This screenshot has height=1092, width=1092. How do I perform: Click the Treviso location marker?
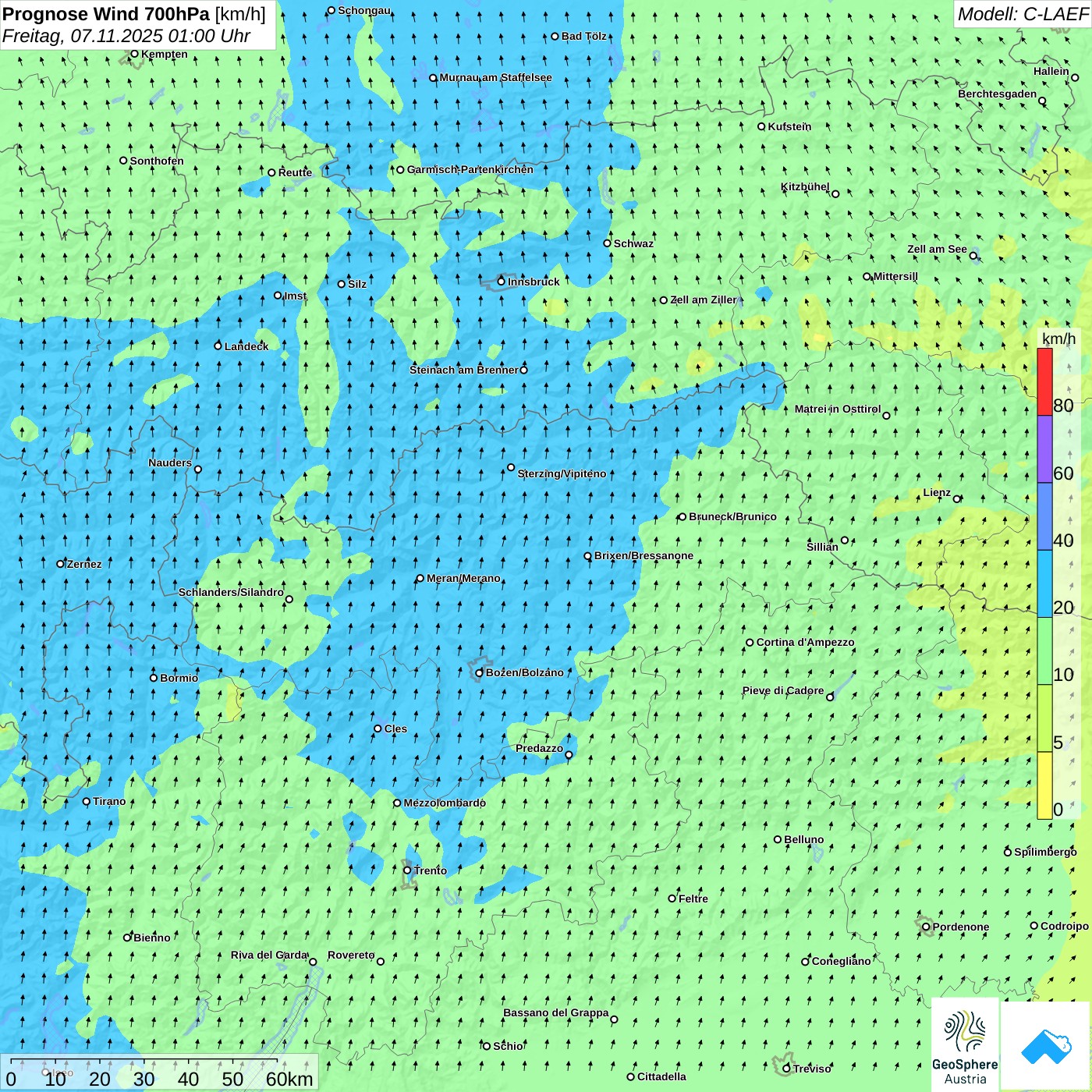coord(786,1069)
